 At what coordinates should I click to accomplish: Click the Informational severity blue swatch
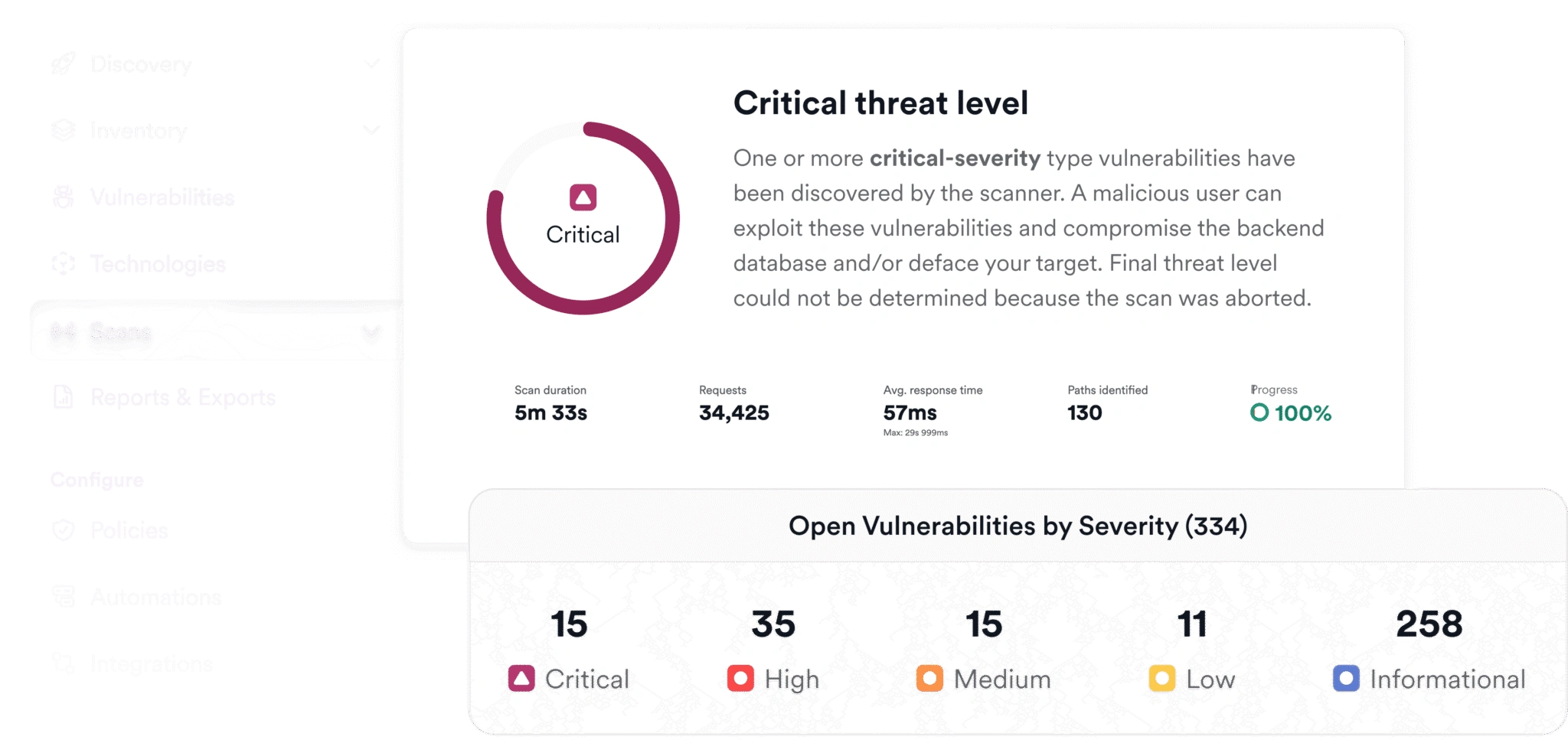pyautogui.click(x=1346, y=679)
